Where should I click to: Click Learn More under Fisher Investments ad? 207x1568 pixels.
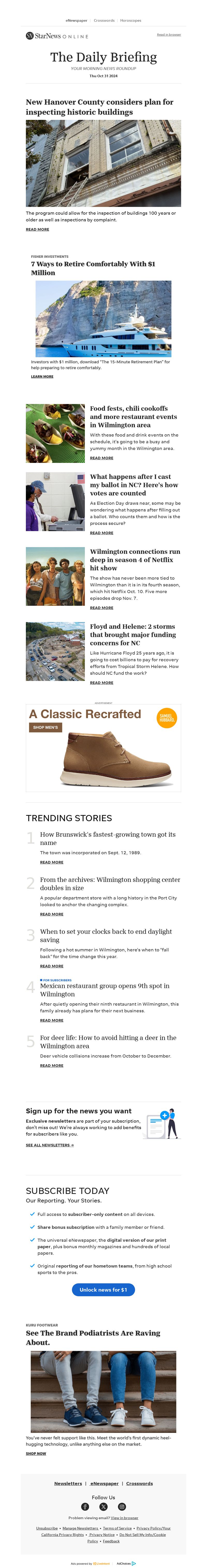(42, 376)
